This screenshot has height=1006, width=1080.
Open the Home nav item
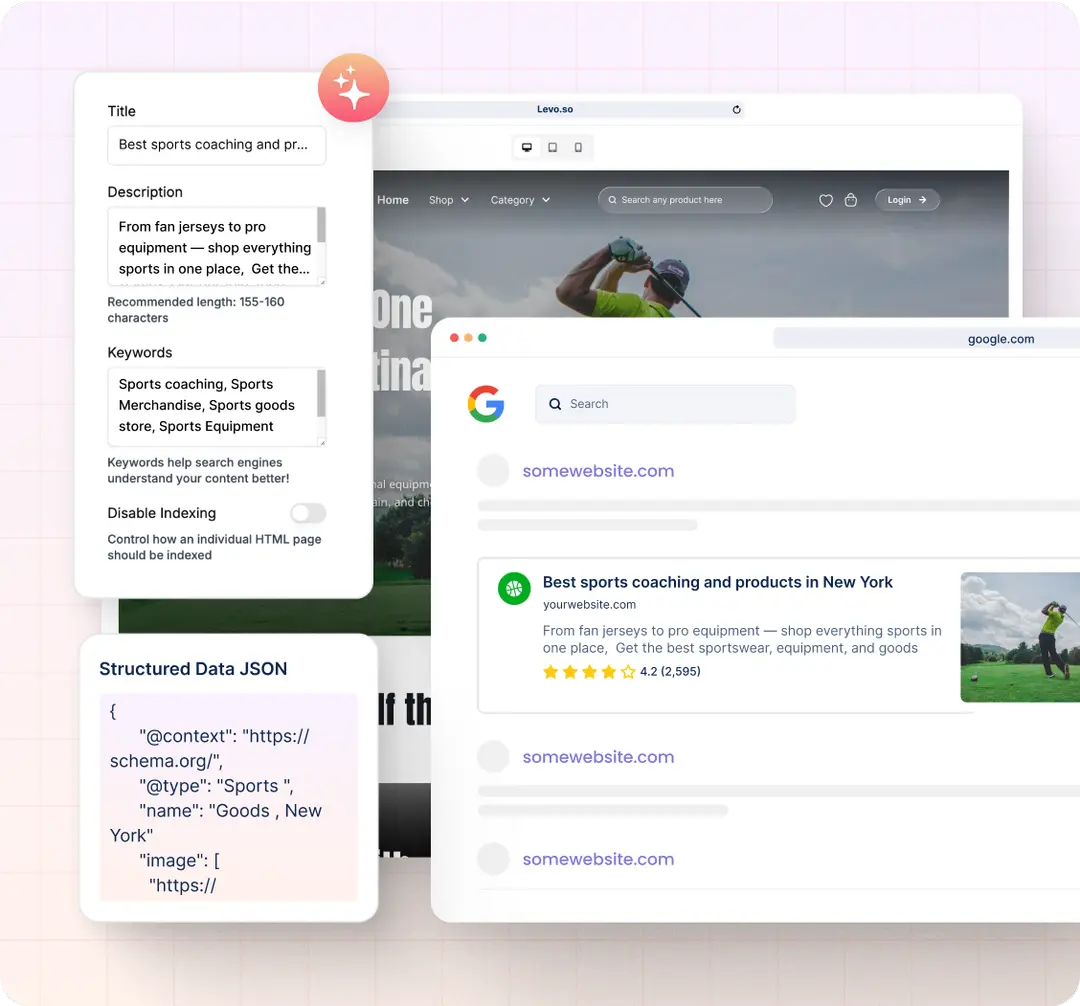coord(393,200)
